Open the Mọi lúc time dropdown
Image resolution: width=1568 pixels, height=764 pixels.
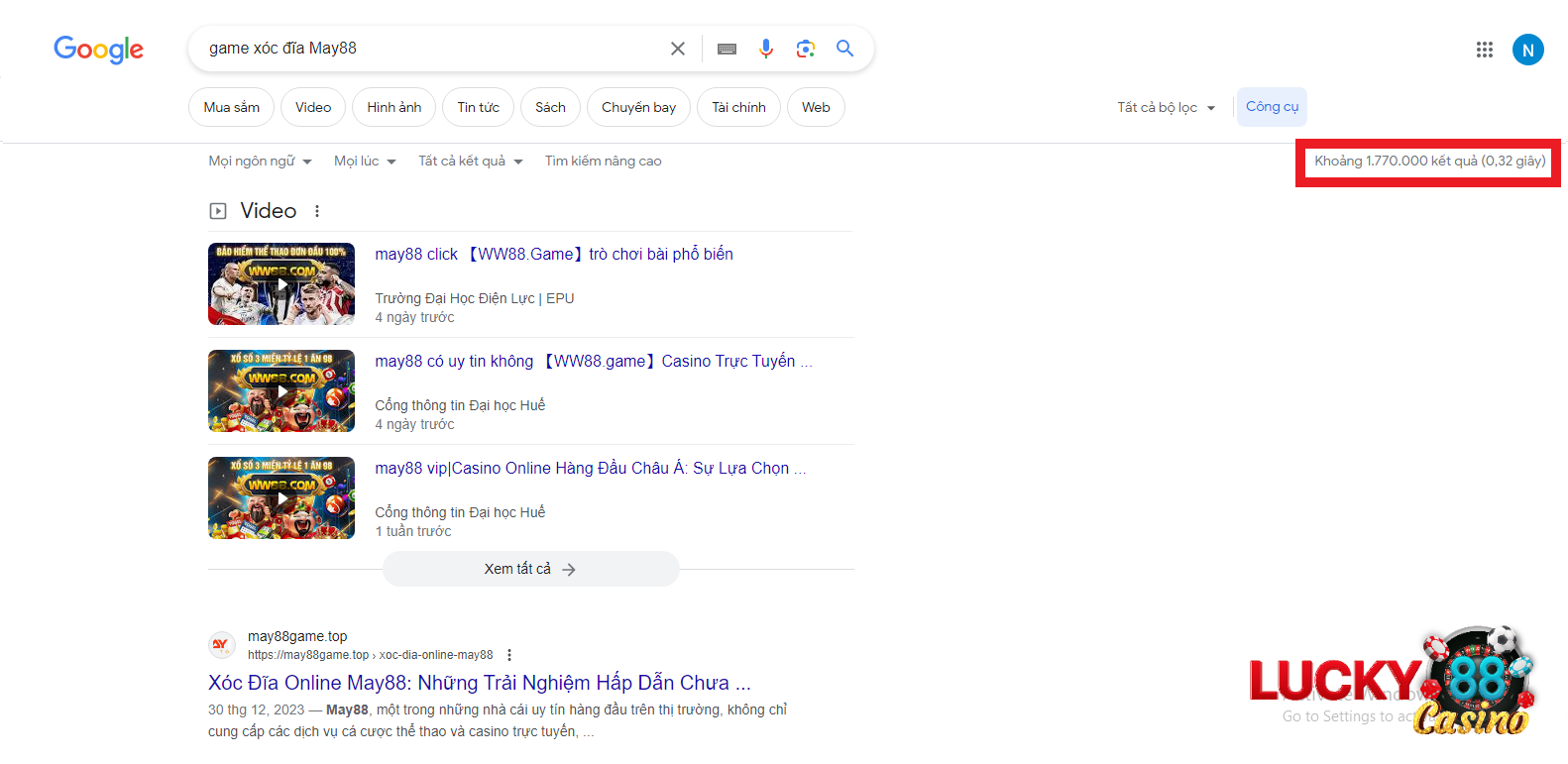pyautogui.click(x=365, y=161)
